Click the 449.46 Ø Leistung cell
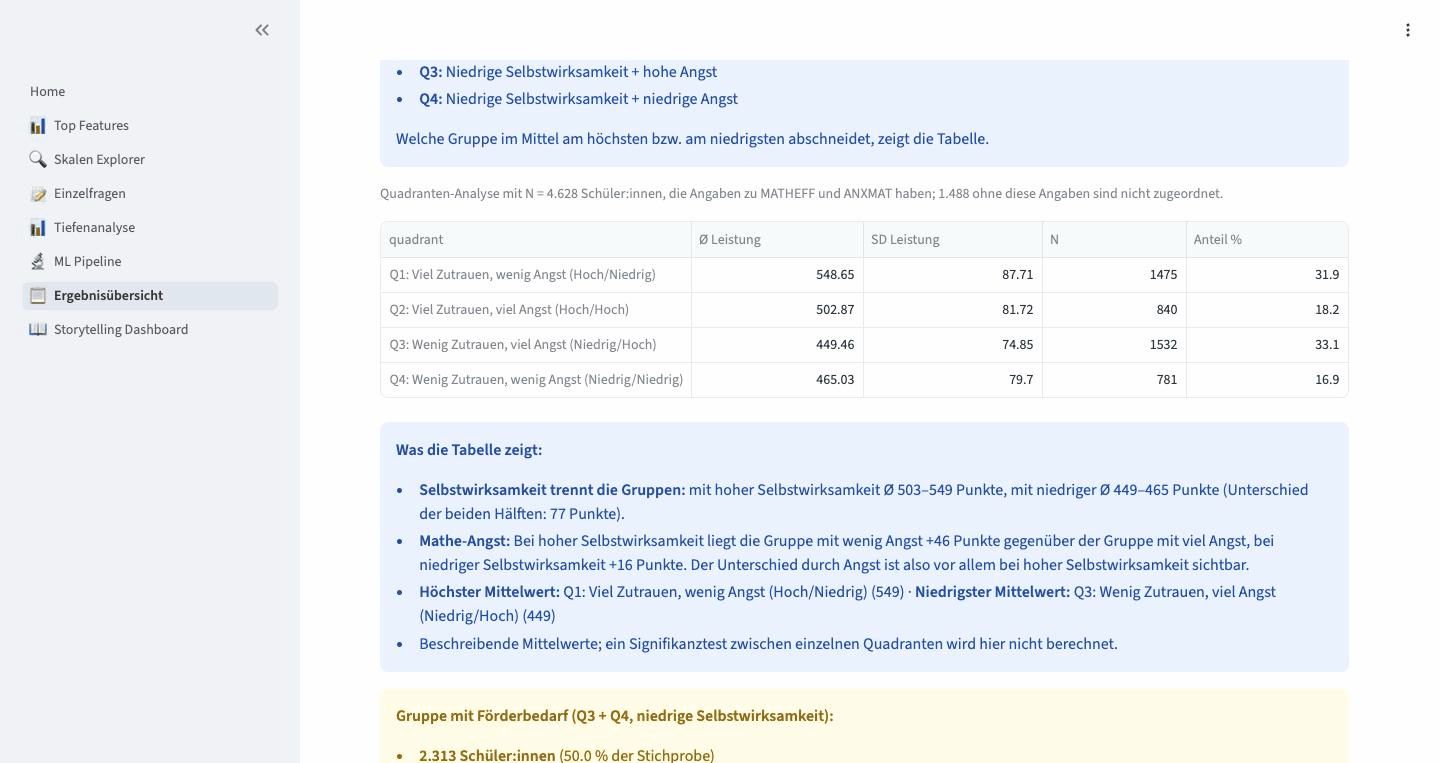Viewport: 1440px width, 763px height. point(777,345)
